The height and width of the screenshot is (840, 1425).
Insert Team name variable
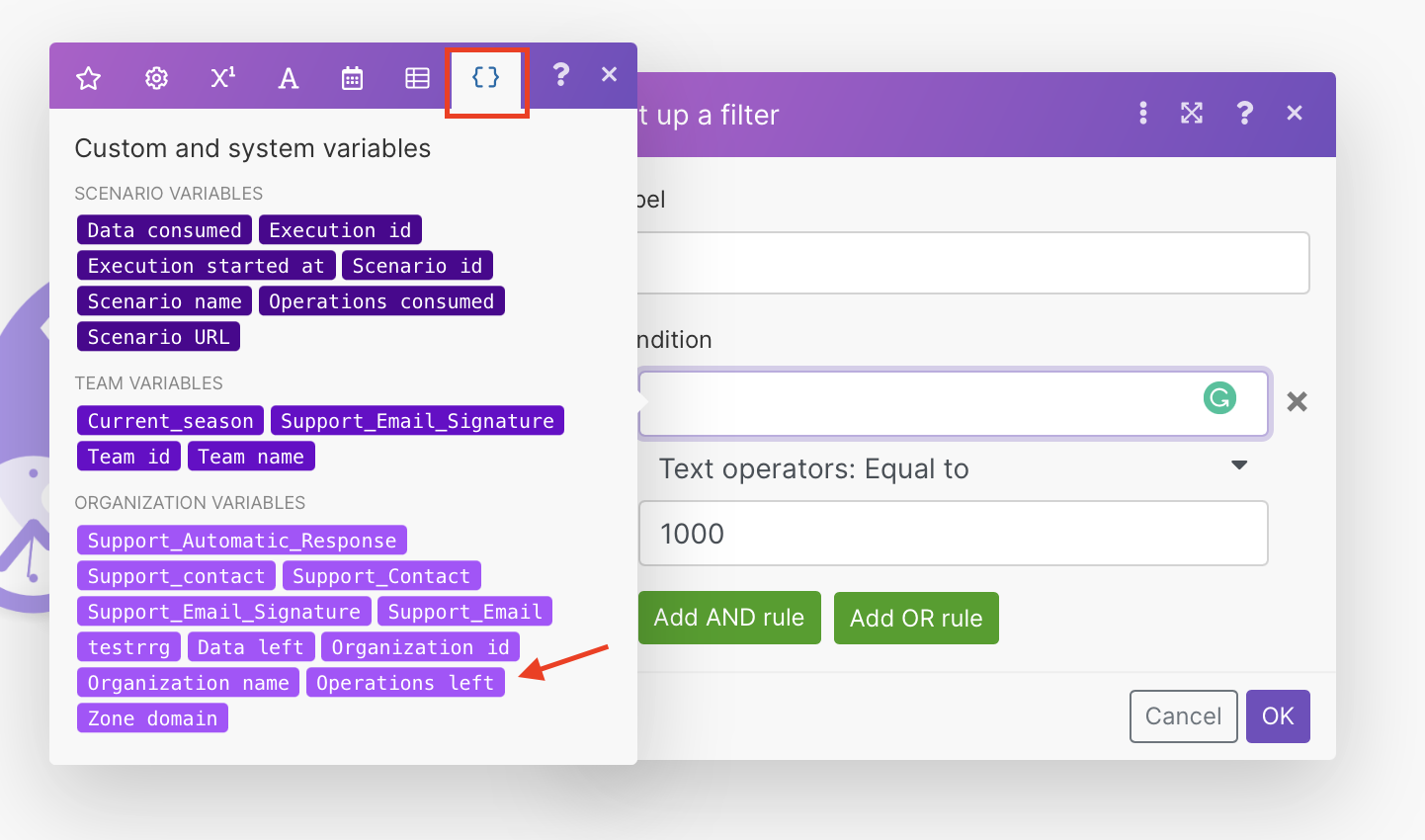[x=251, y=457]
